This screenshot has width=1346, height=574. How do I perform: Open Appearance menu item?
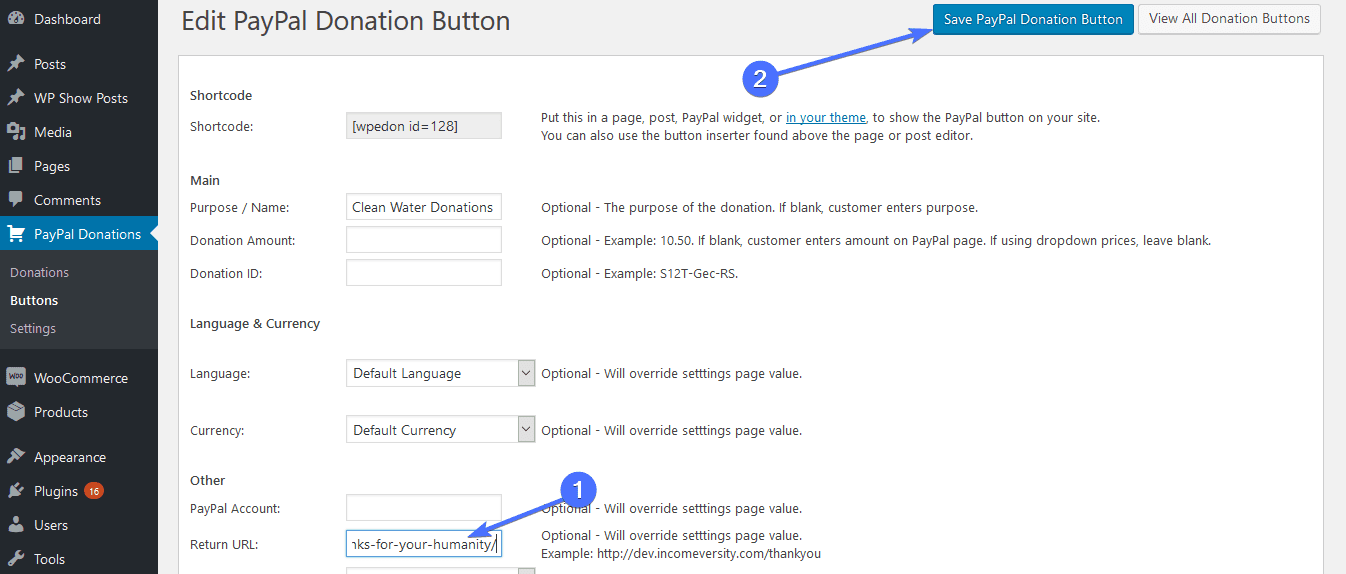79,457
